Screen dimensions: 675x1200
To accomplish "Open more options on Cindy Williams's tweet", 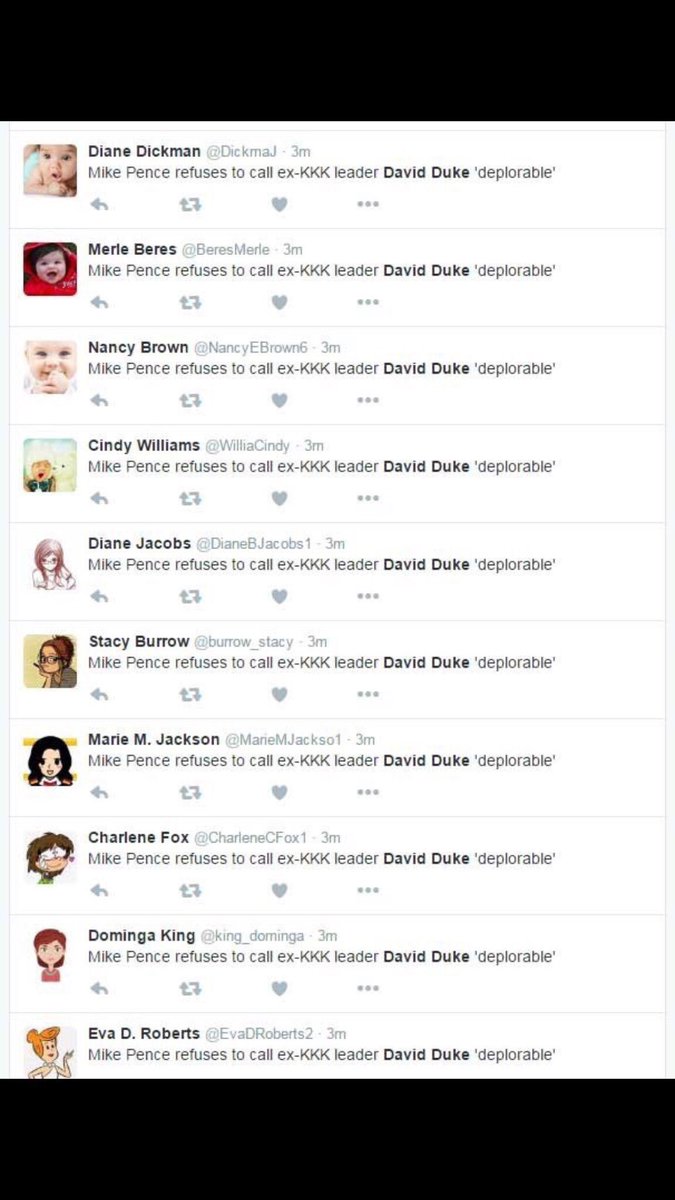I will (x=368, y=498).
